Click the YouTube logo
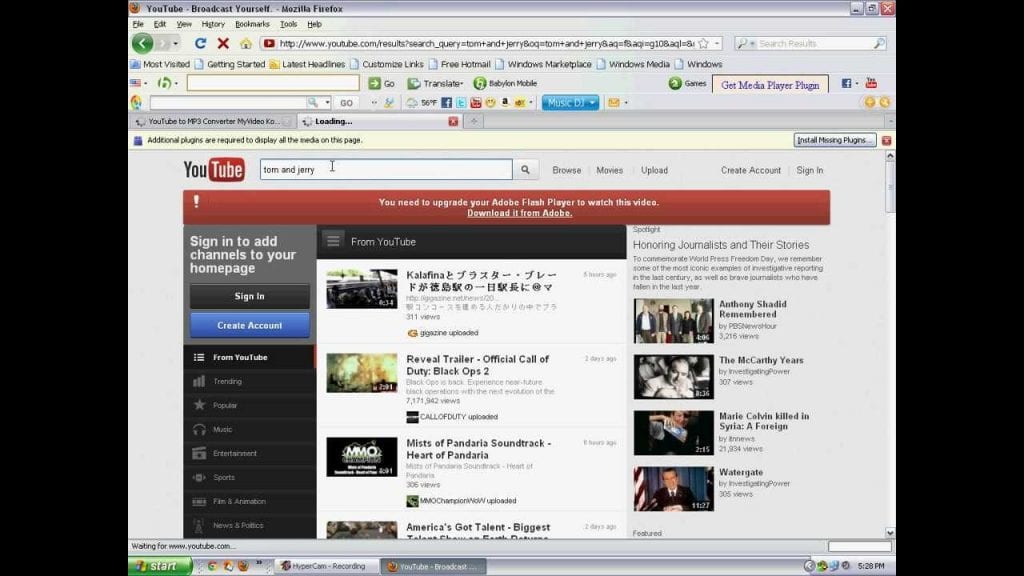This screenshot has height=576, width=1024. (214, 170)
